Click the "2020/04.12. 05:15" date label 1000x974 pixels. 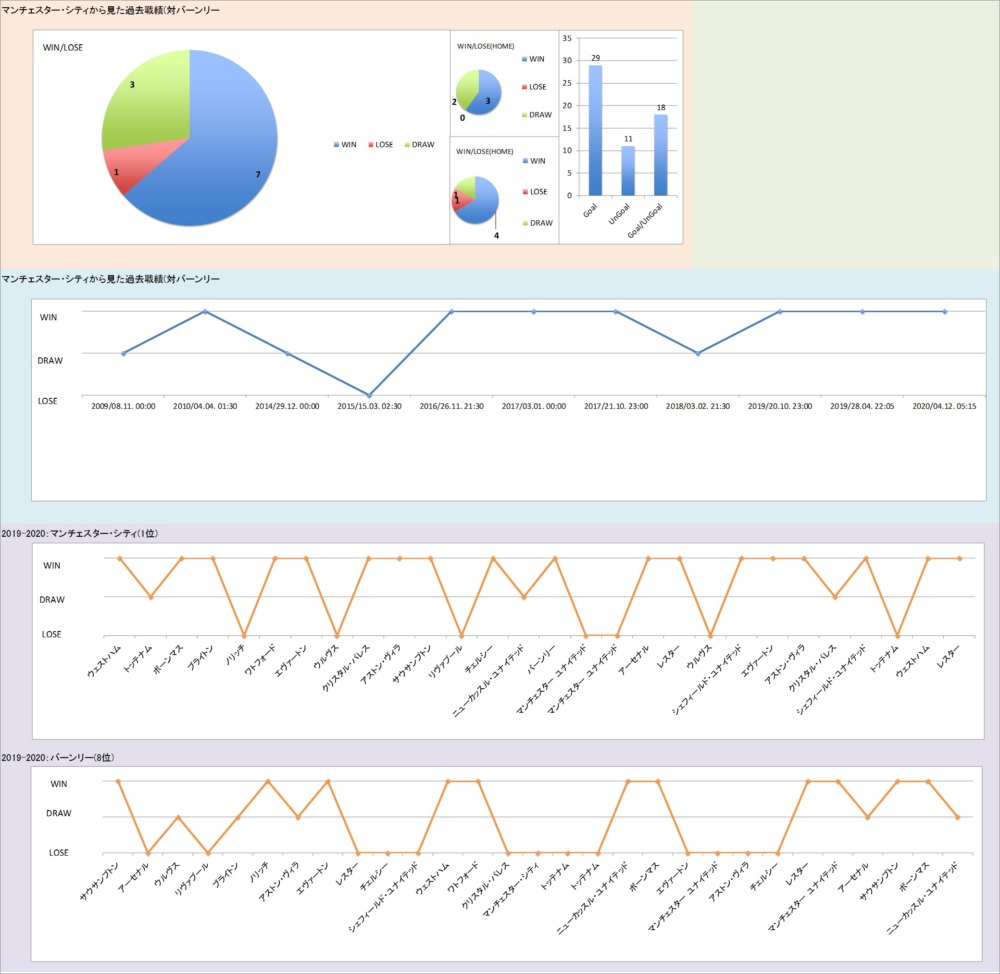[945, 406]
